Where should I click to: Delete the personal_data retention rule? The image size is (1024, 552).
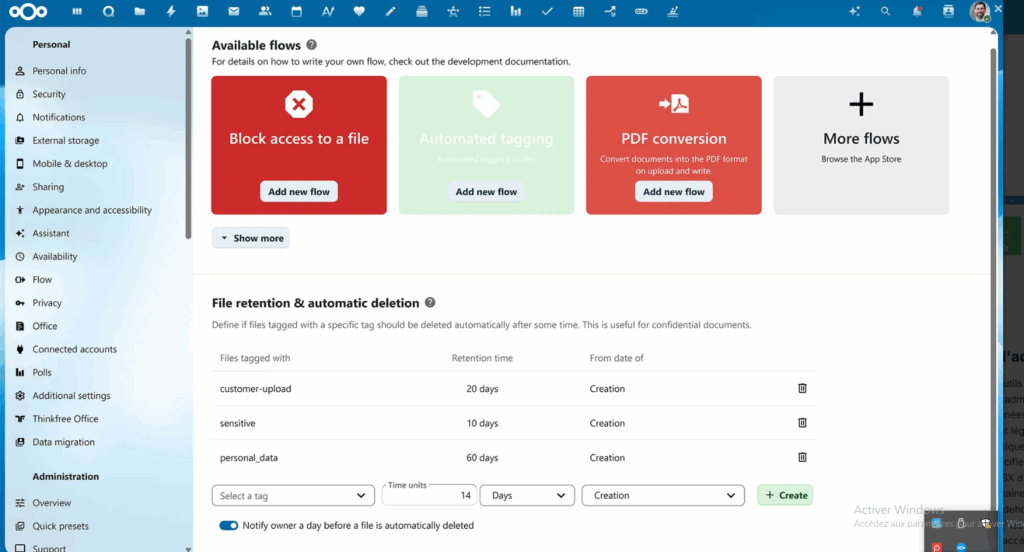(x=802, y=457)
